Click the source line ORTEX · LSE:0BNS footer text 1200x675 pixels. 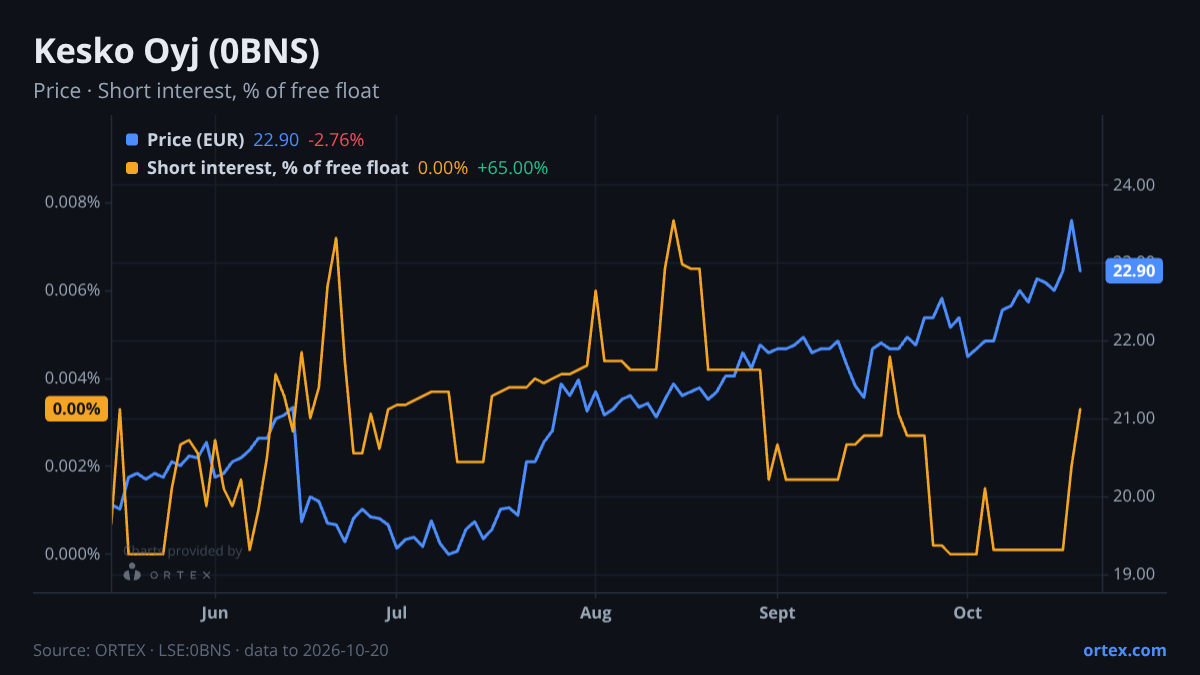[211, 650]
